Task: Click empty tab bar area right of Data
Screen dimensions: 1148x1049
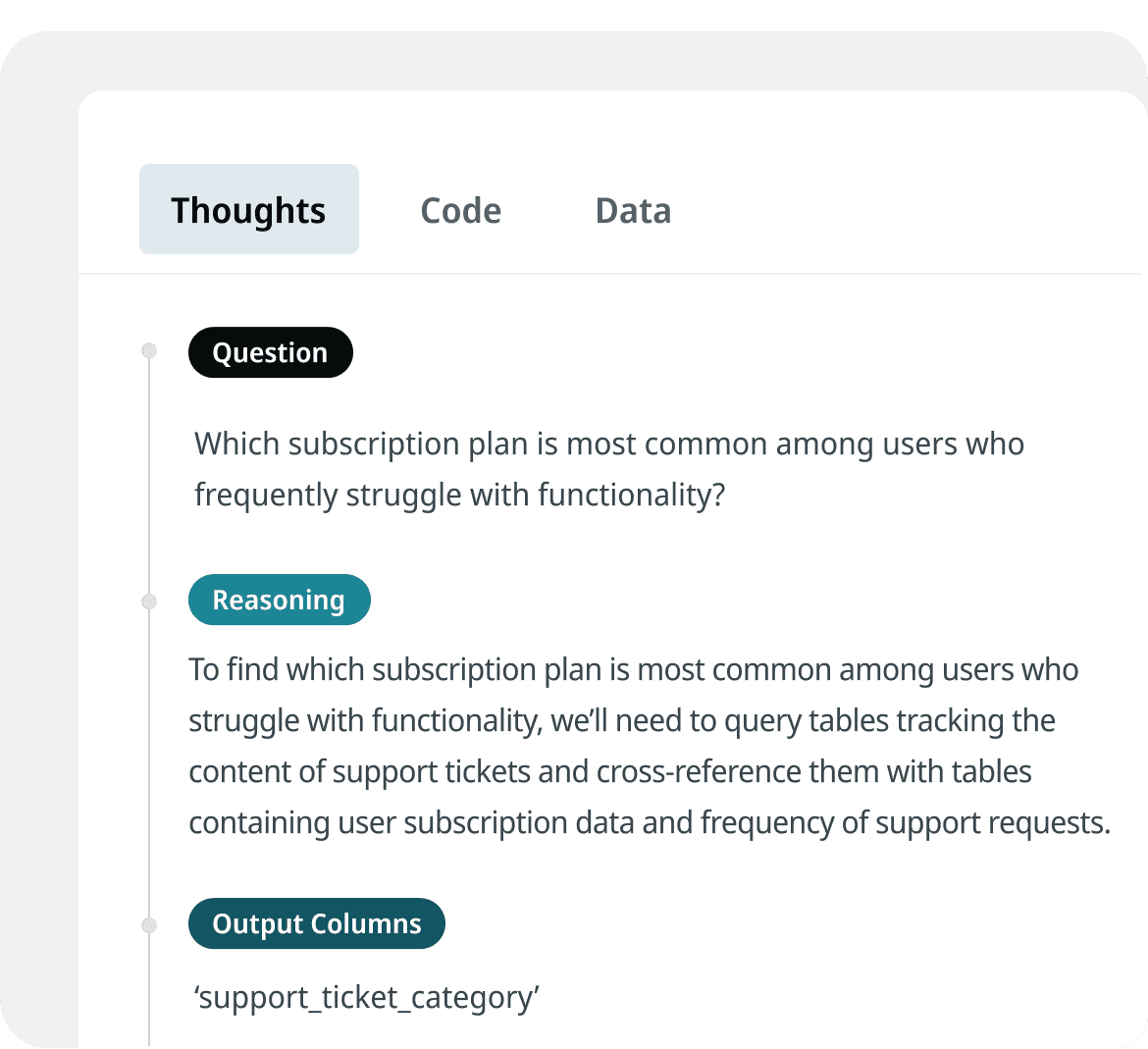Action: pos(903,211)
